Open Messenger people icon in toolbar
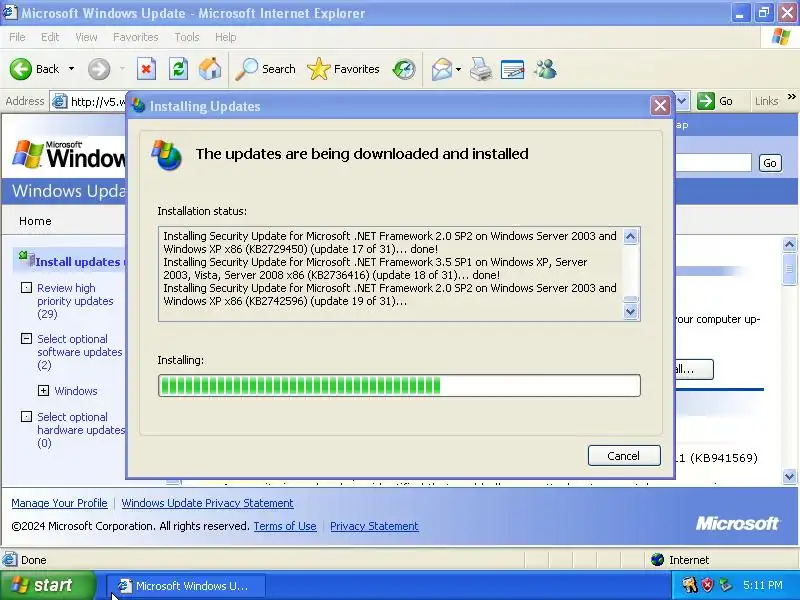 point(545,69)
